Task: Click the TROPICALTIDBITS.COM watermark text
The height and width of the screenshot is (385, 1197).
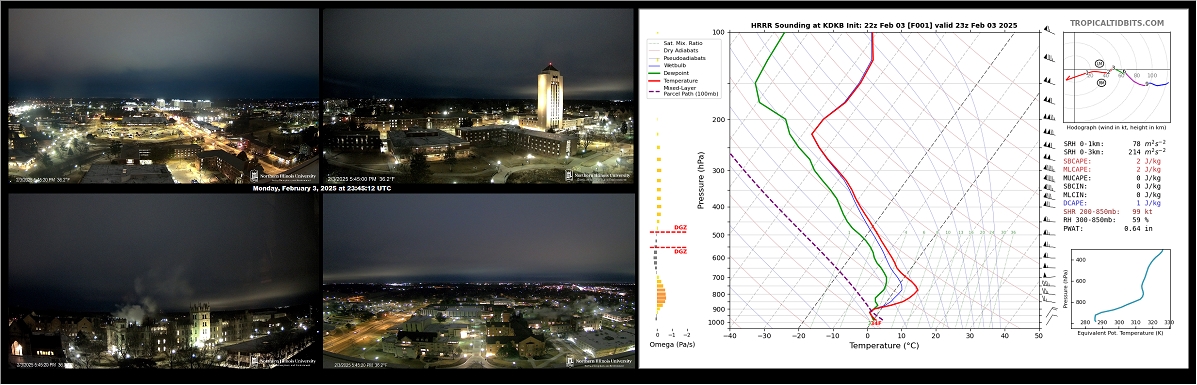Action: 1116,24
